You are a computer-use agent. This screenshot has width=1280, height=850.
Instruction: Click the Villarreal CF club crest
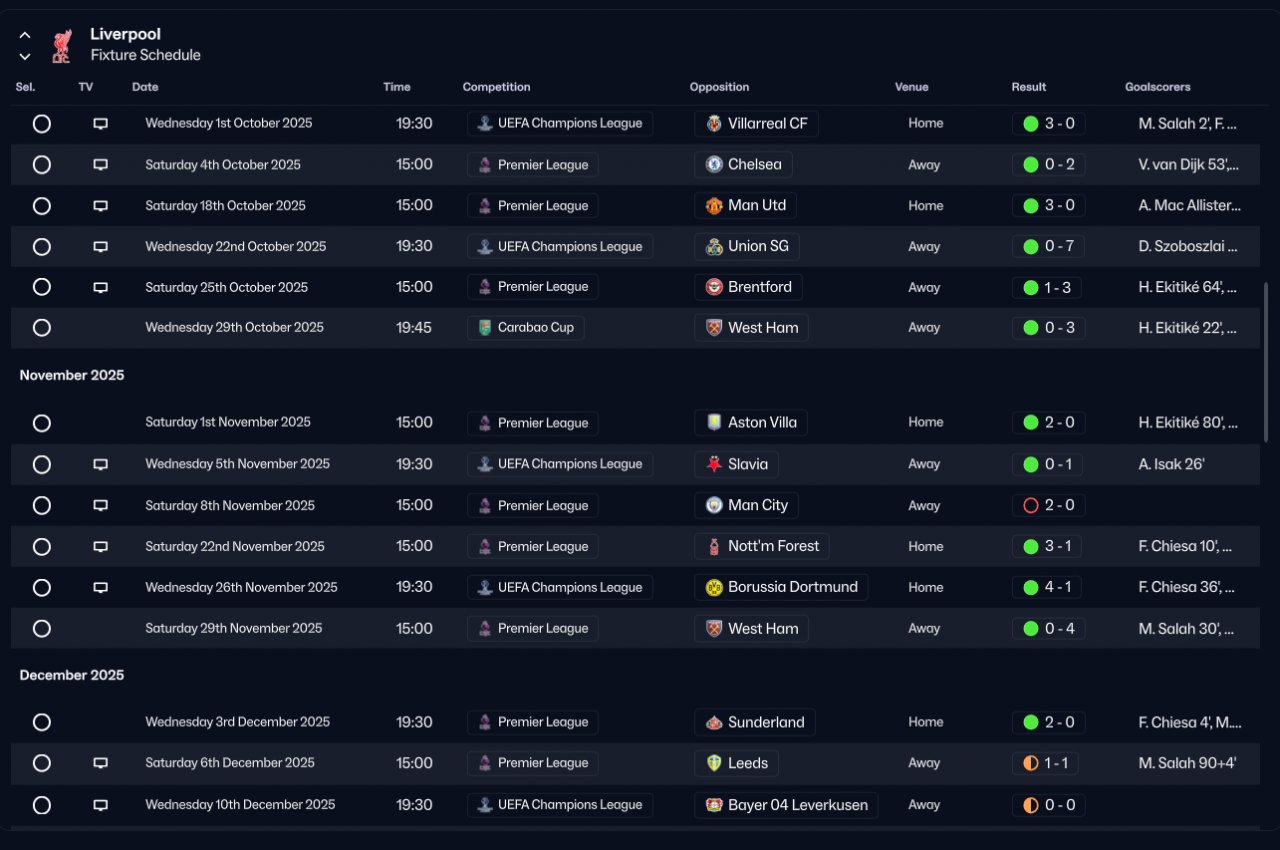pyautogui.click(x=714, y=124)
